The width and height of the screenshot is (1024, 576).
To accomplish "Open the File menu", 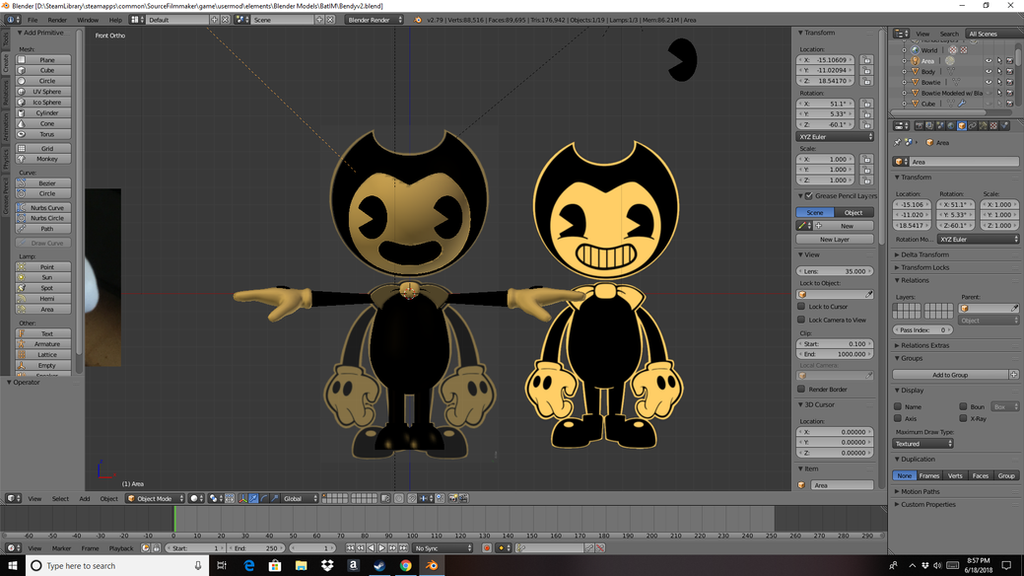I will tap(32, 20).
